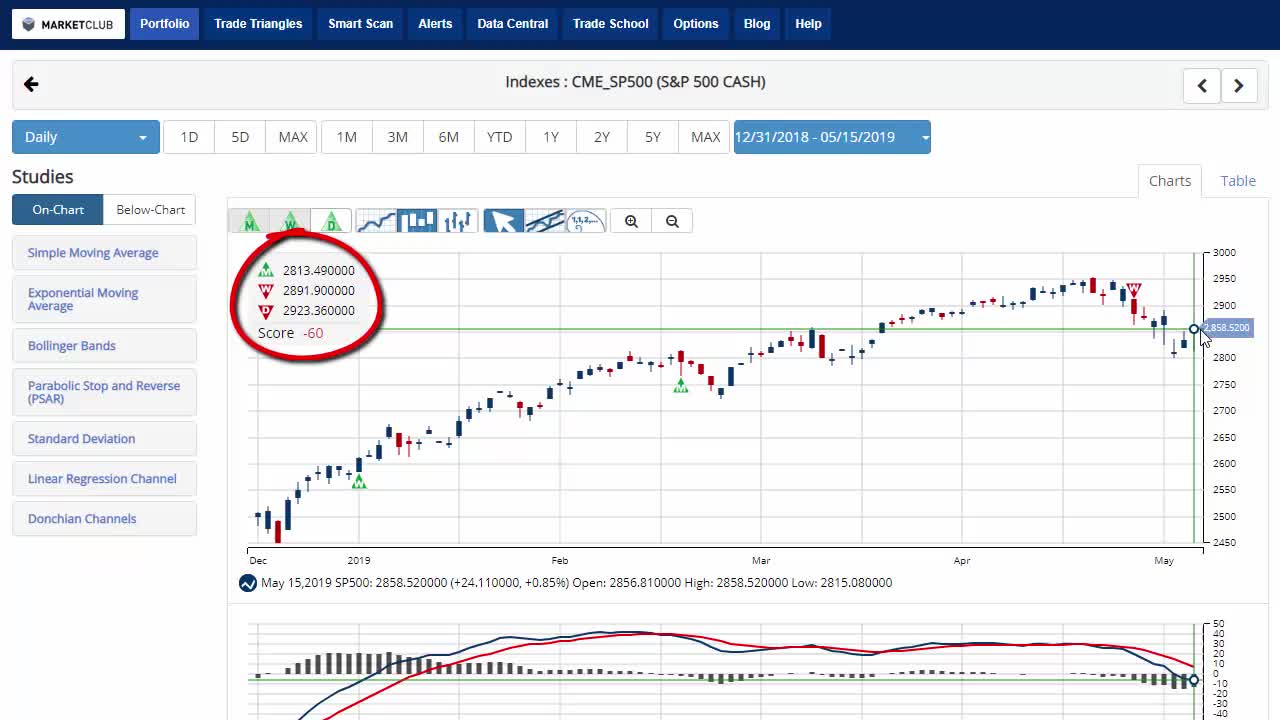Viewport: 1280px width, 720px height.
Task: Select the pointer cursor tool
Action: coord(504,221)
